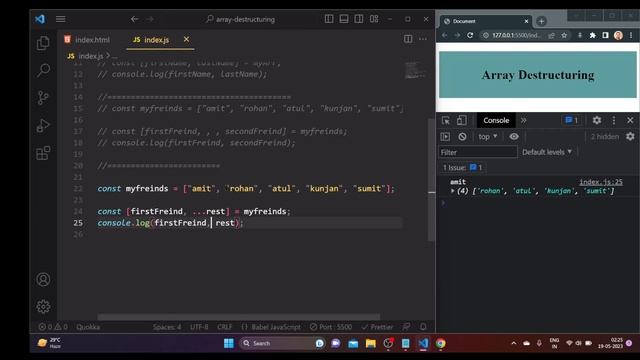Open errors and warnings in status bar
The image size is (640, 360).
pos(53,327)
